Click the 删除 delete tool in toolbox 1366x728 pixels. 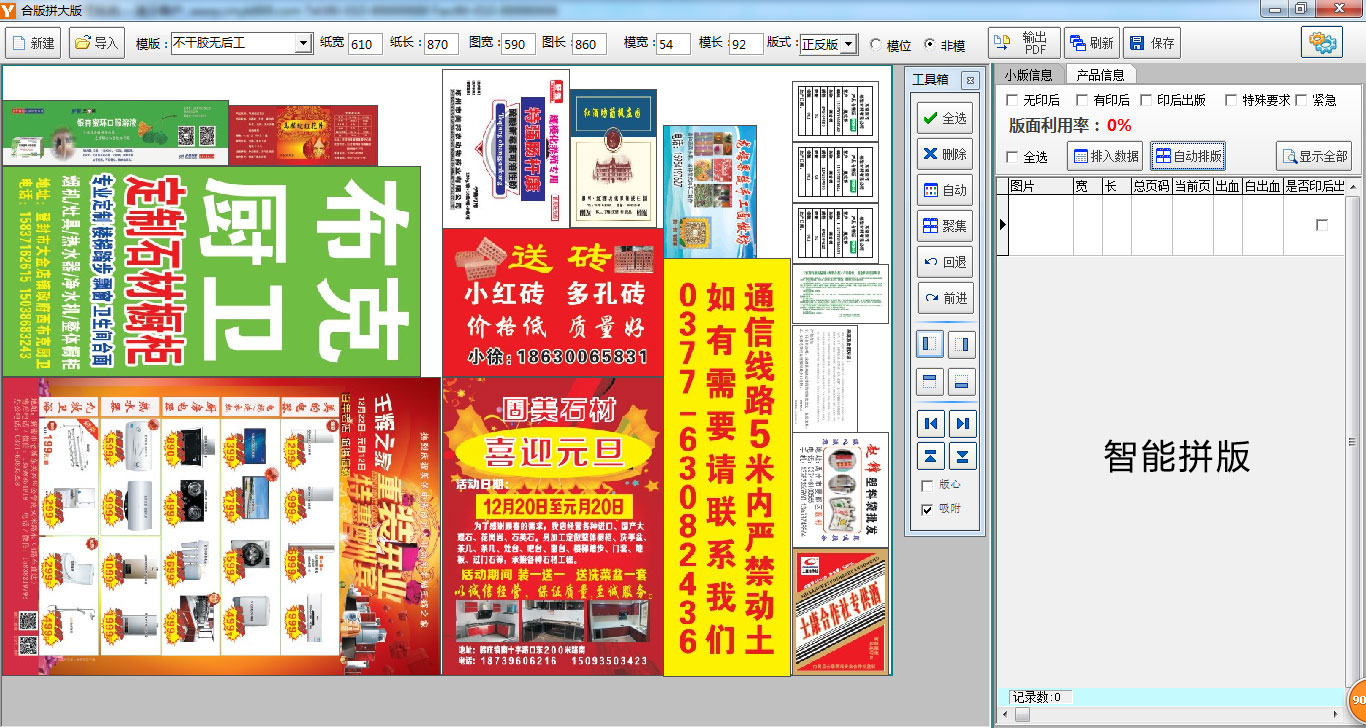pos(944,154)
